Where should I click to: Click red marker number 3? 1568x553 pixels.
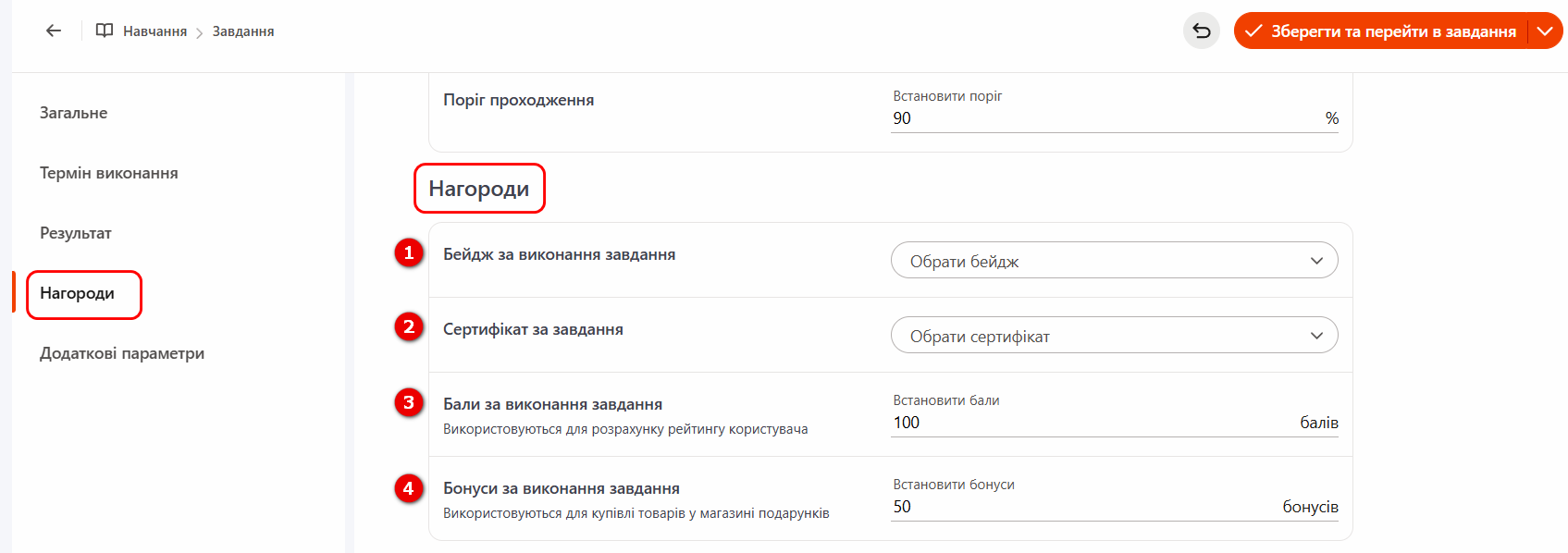click(409, 402)
